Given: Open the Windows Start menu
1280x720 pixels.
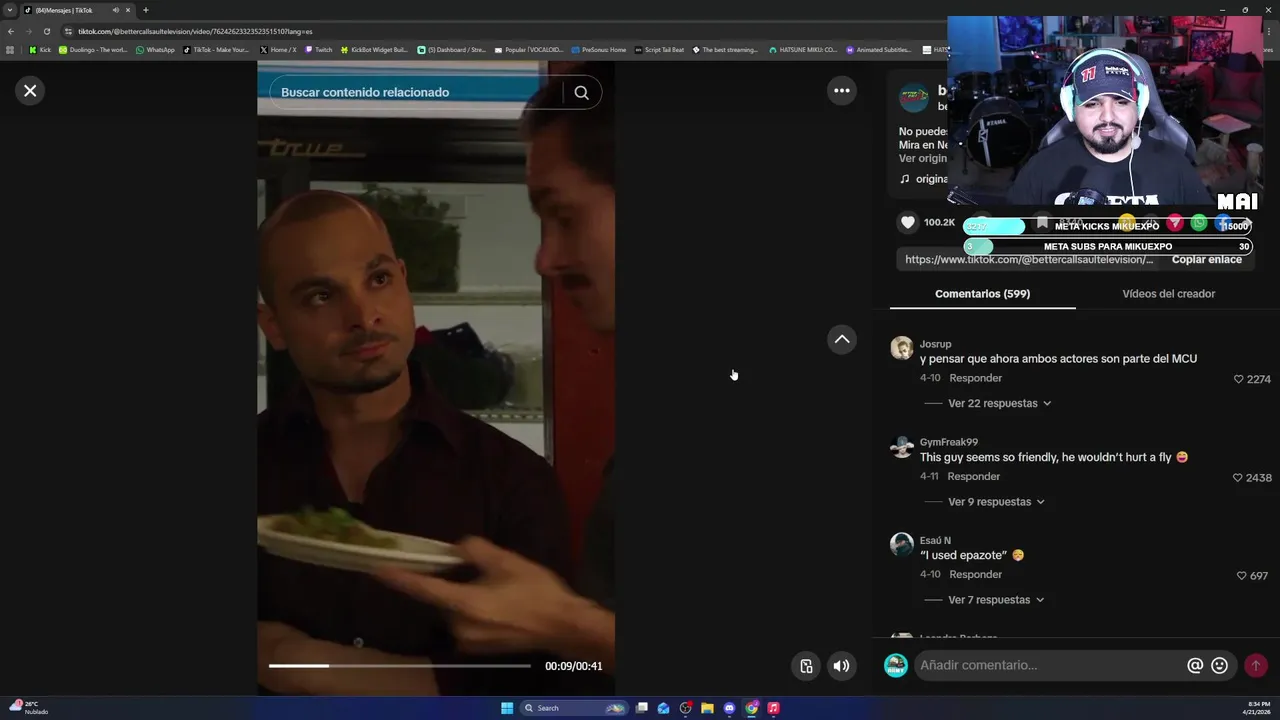Looking at the screenshot, I should point(507,708).
